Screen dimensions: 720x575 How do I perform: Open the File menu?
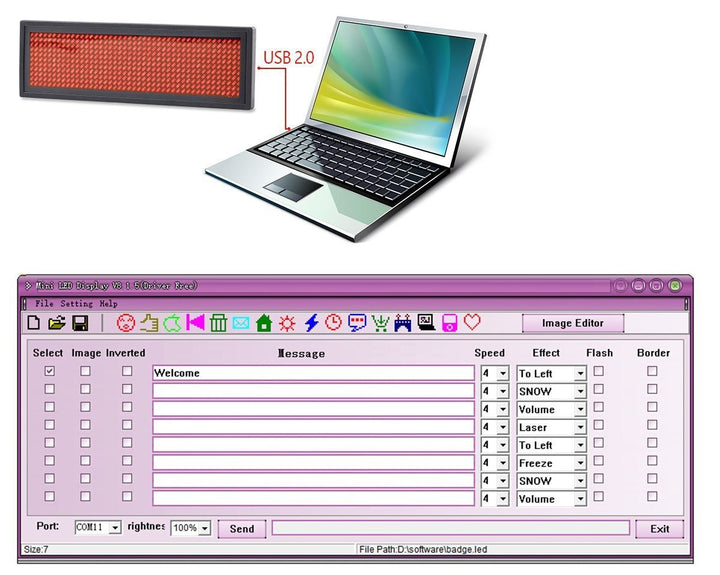(44, 304)
